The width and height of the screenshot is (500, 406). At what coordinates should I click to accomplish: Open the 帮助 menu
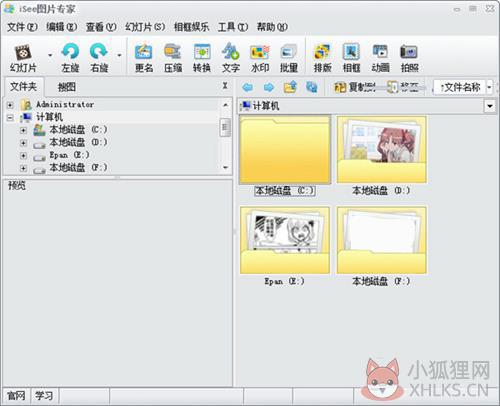click(x=272, y=27)
